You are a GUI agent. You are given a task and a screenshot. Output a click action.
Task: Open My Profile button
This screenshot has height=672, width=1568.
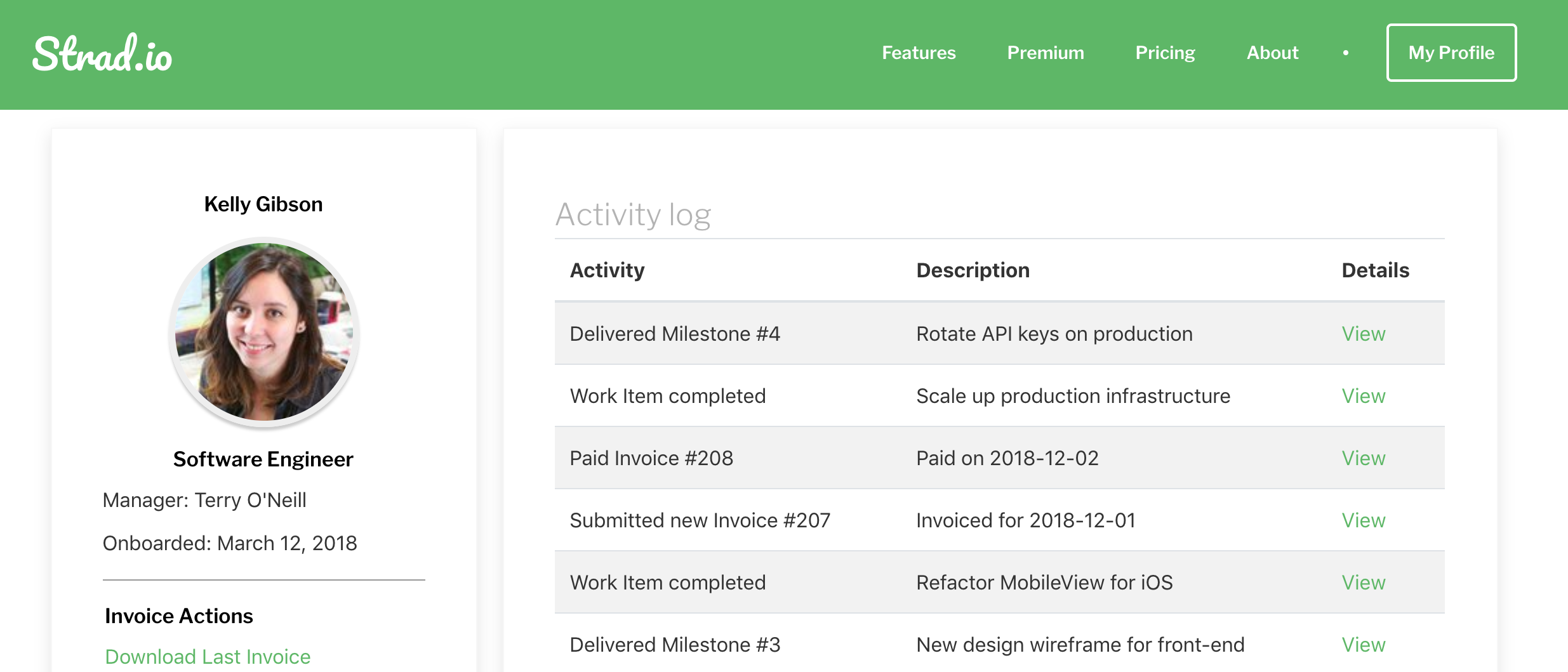1451,53
